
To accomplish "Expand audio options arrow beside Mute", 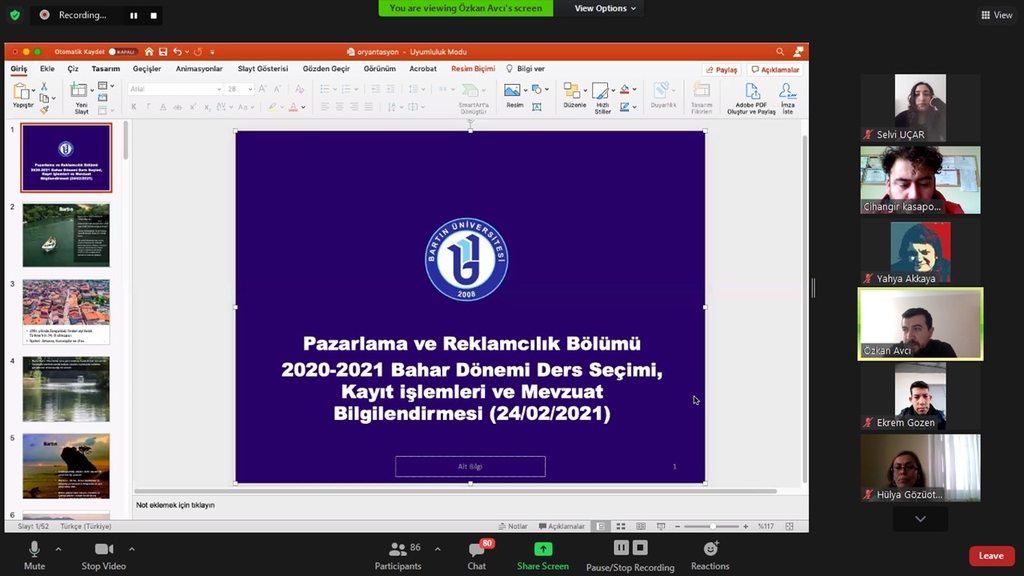I will tap(58, 549).
